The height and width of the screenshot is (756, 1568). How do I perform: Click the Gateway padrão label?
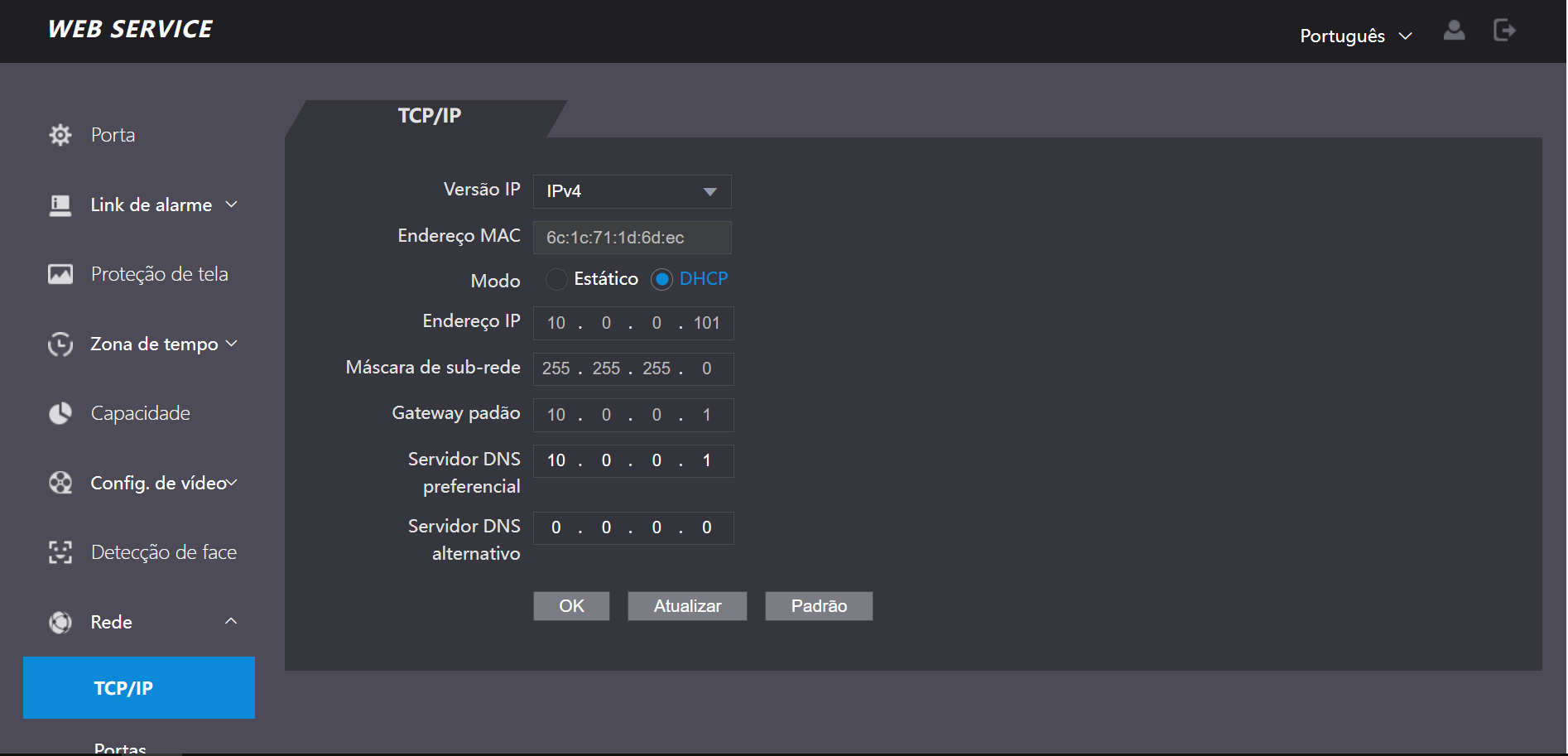(456, 413)
